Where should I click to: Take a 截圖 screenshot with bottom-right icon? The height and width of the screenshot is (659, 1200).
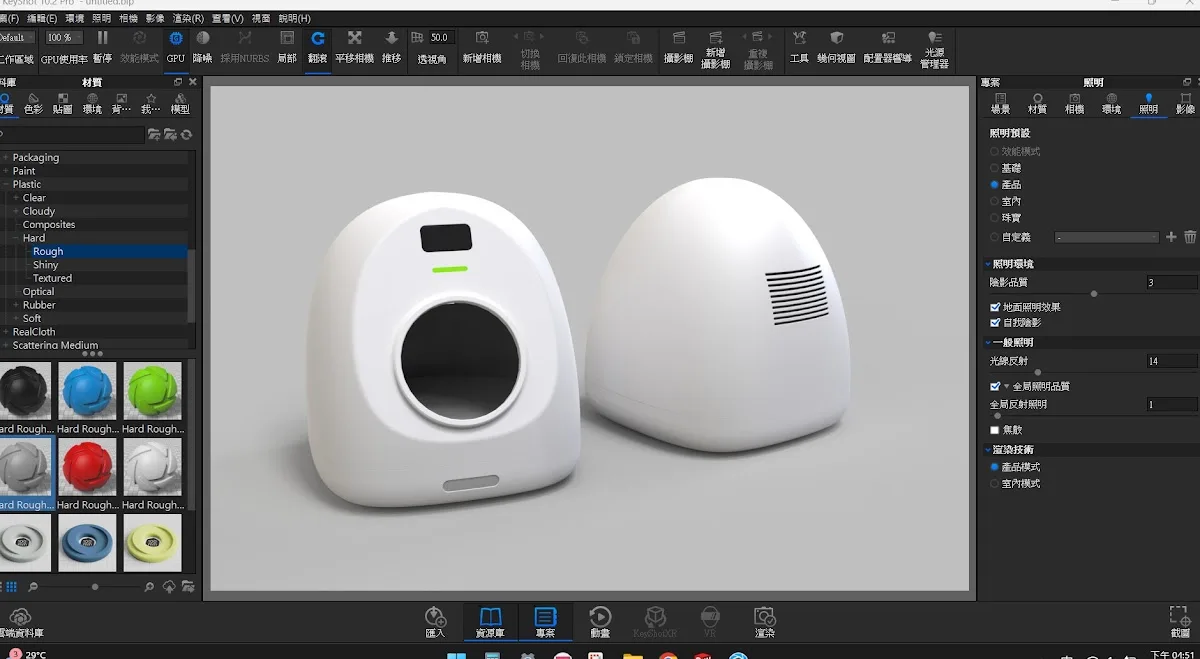click(1180, 622)
